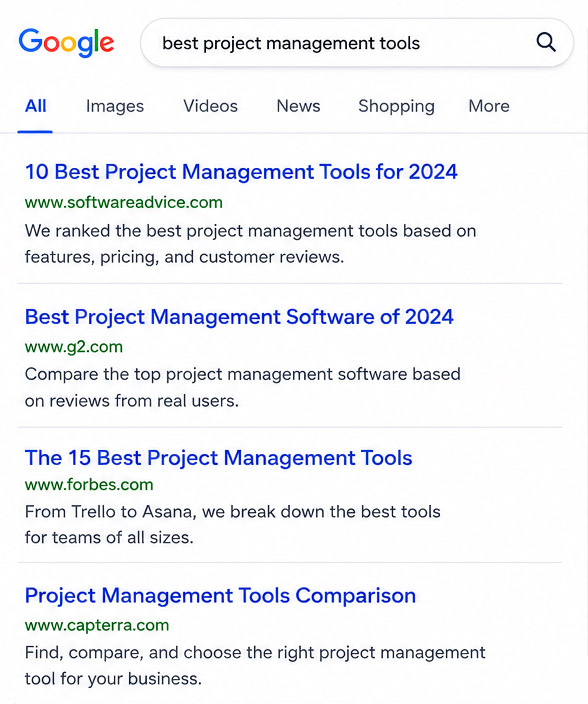Select the All tab
The width and height of the screenshot is (588, 704).
35,106
